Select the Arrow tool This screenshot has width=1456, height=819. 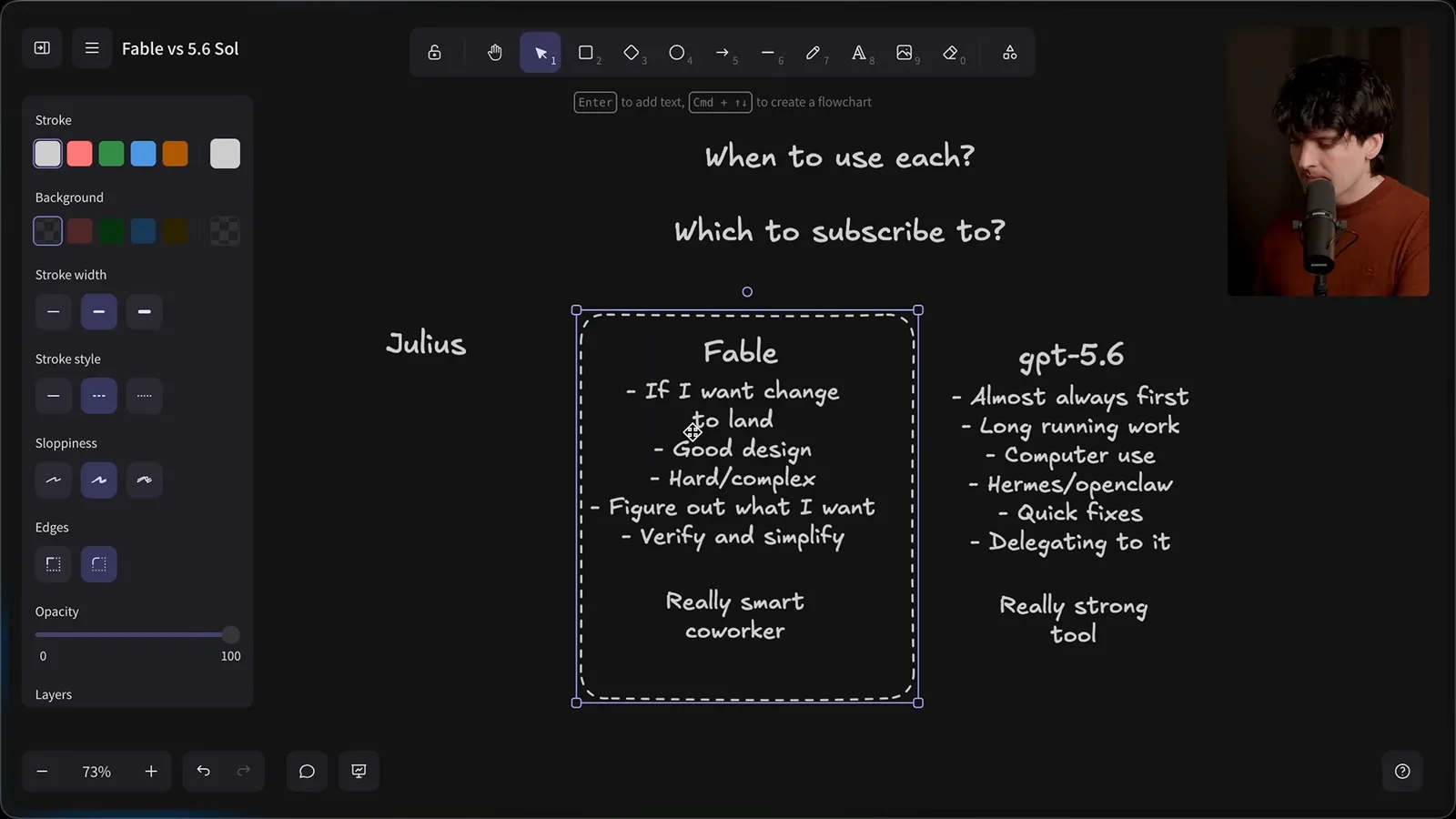click(723, 53)
